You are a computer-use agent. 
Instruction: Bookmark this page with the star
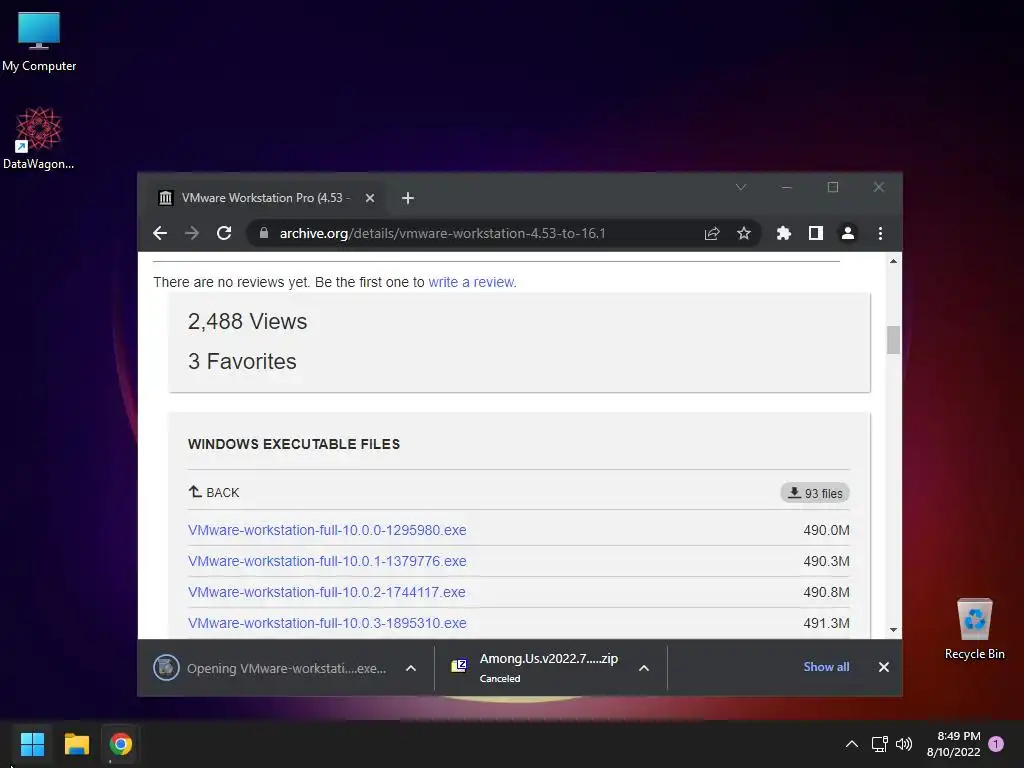(x=744, y=233)
